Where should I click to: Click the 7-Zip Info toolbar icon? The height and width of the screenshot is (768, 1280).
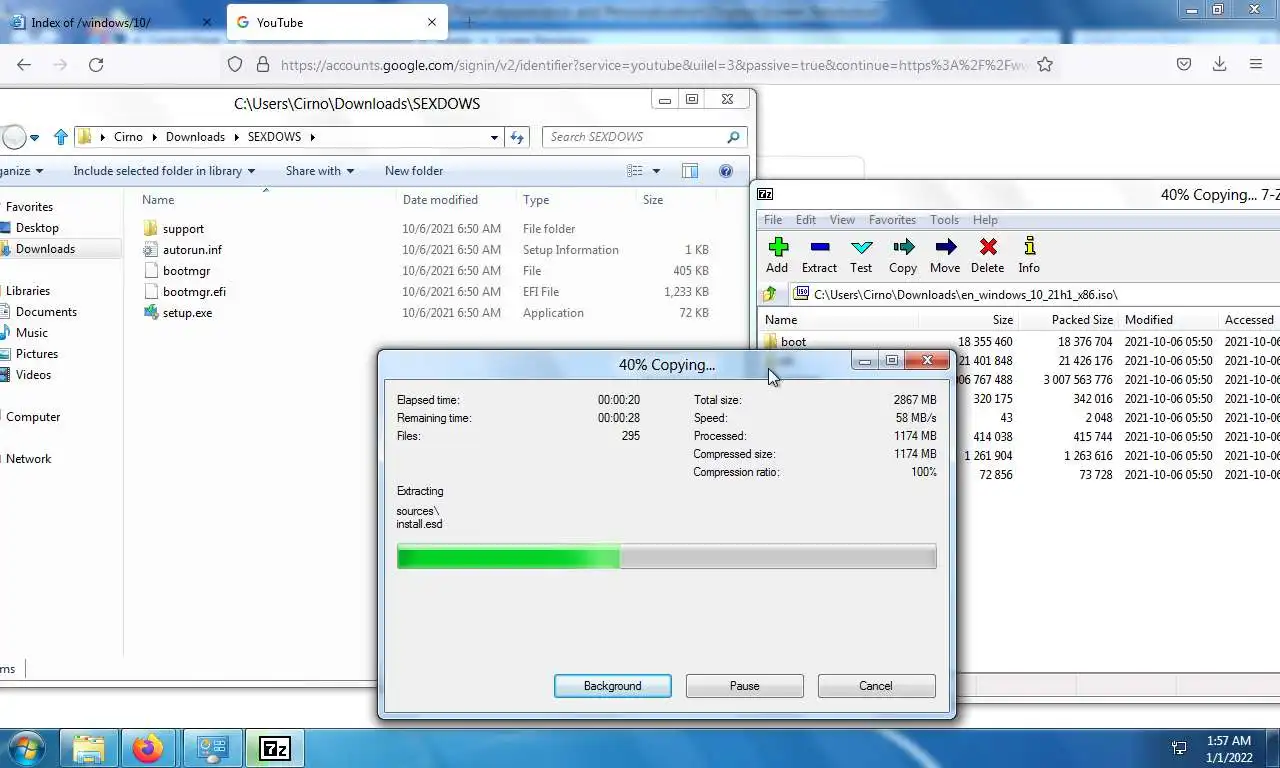click(1029, 247)
